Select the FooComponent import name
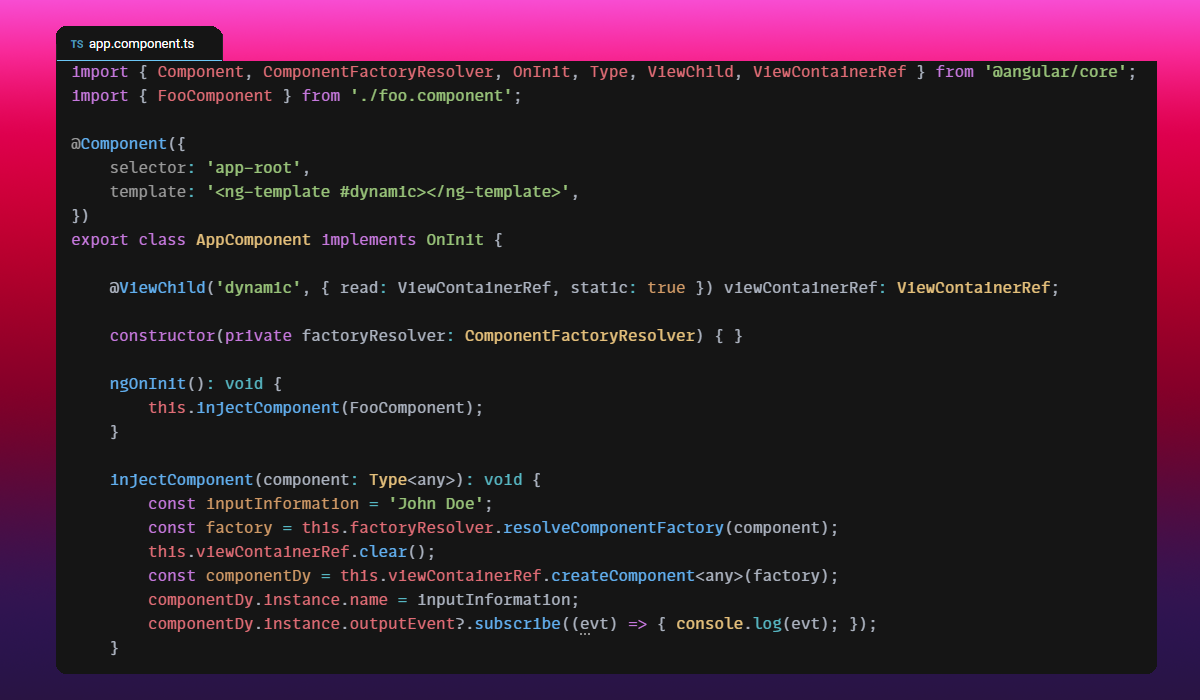1200x700 pixels. point(215,95)
